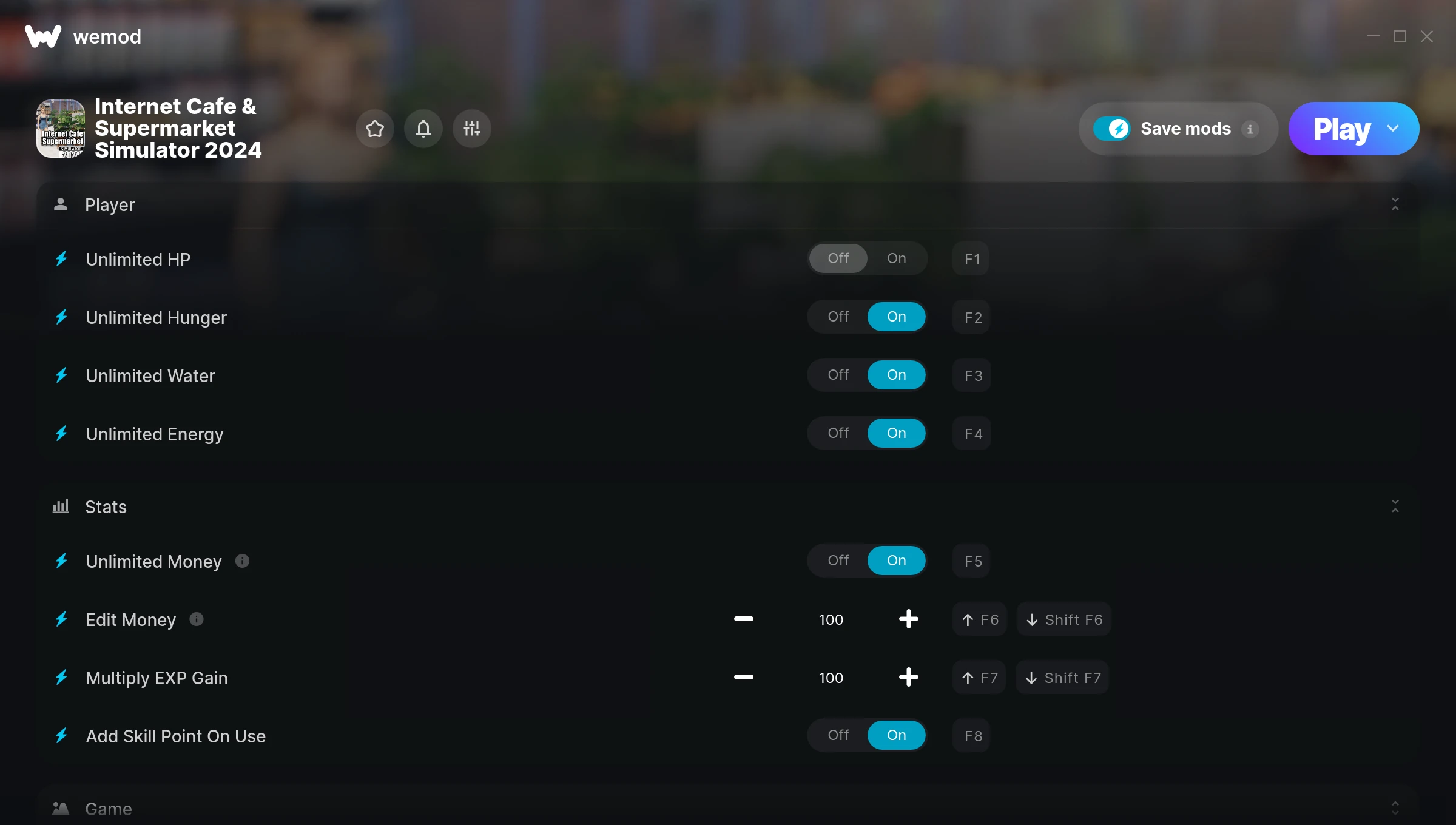This screenshot has width=1456, height=825.
Task: Click the Shift F6 decrease hotkey
Action: [x=1063, y=619]
